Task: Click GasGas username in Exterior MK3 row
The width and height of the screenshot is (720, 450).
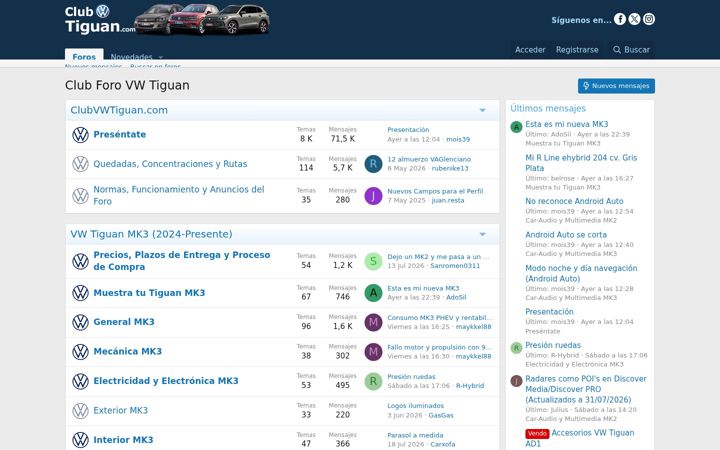Action: click(x=441, y=415)
